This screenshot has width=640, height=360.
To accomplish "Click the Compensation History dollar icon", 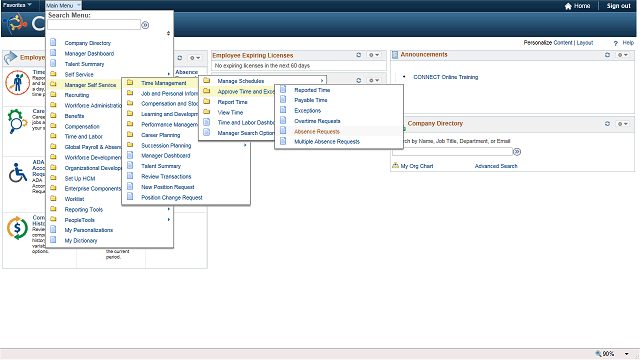I will (17, 228).
